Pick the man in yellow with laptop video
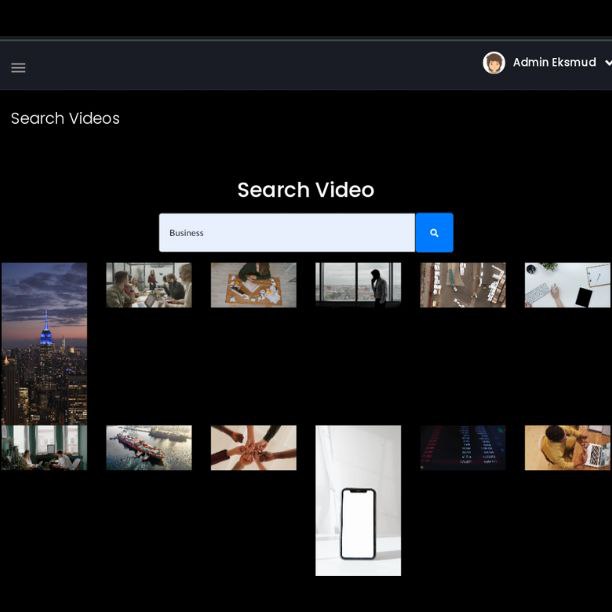Screen dimensions: 612x612 (x=567, y=448)
